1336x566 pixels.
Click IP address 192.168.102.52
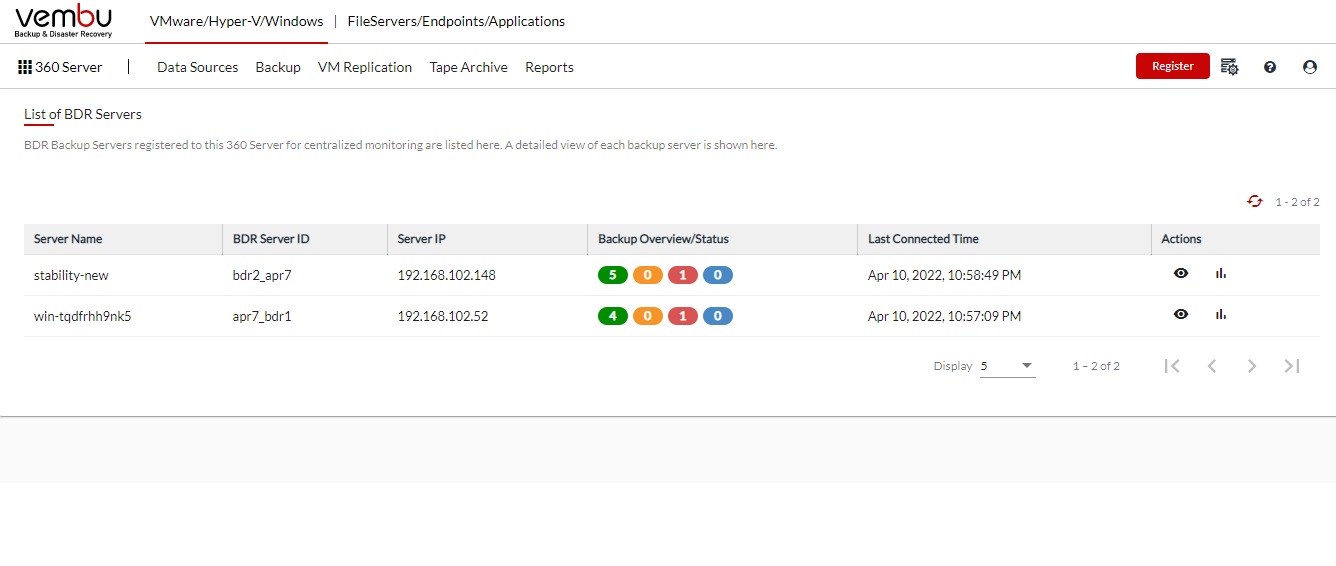click(443, 316)
